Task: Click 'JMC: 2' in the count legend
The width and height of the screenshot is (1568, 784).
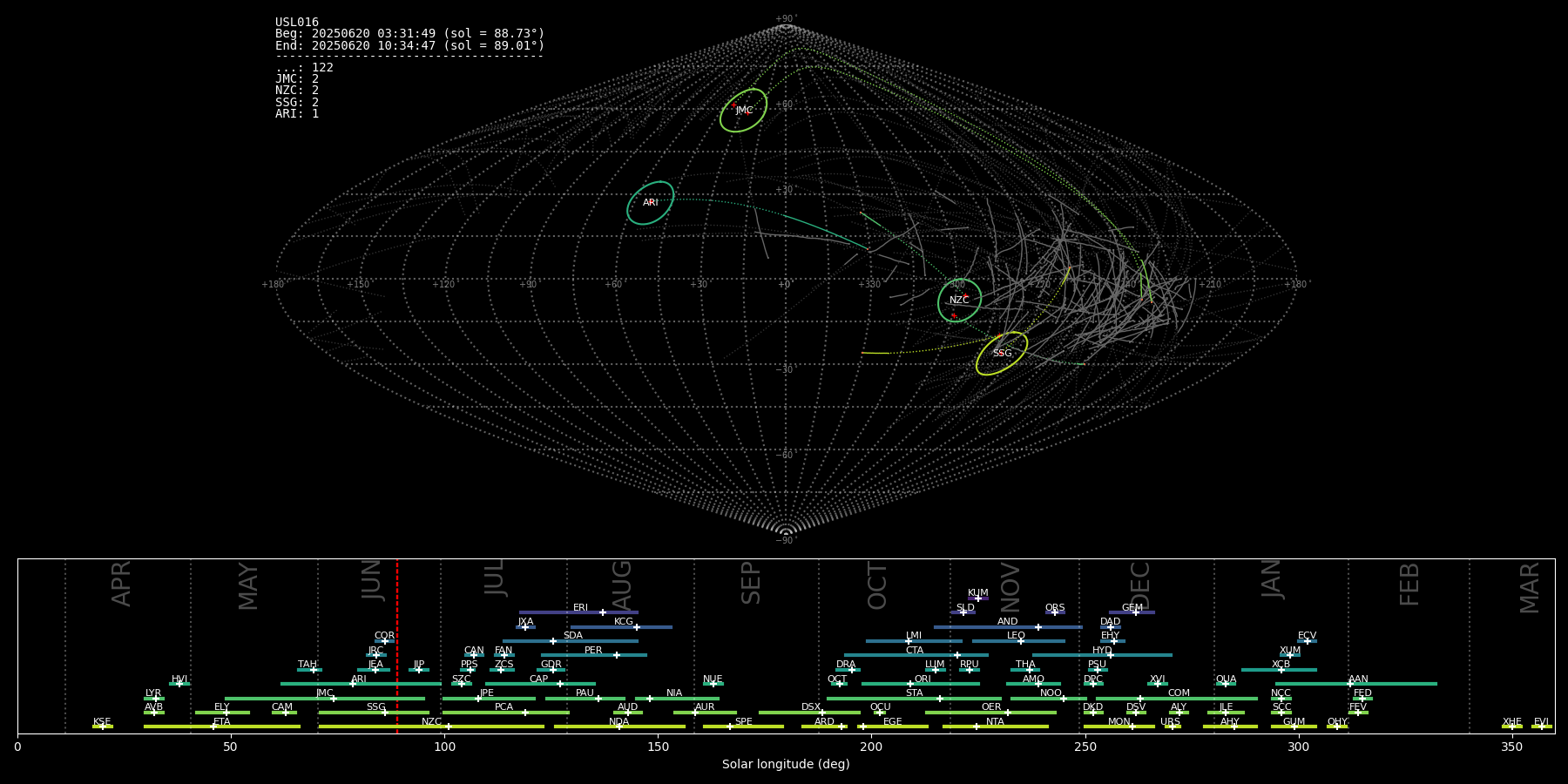Action: click(x=297, y=79)
